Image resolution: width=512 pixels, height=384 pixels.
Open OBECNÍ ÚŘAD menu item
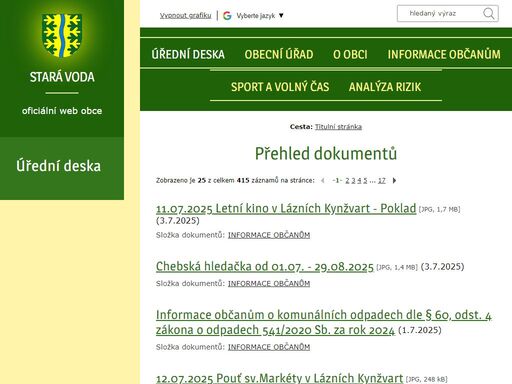coord(279,54)
